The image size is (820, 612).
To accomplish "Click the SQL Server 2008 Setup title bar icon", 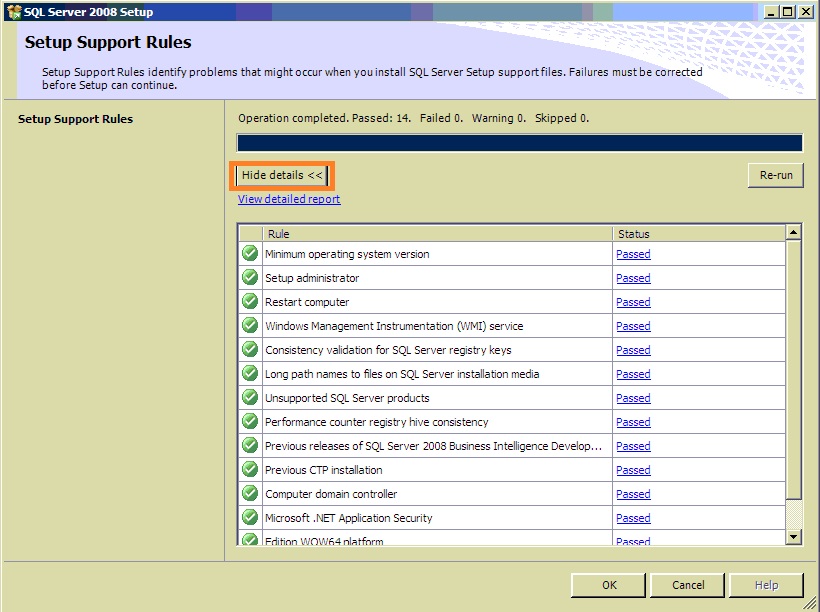I will pyautogui.click(x=14, y=12).
